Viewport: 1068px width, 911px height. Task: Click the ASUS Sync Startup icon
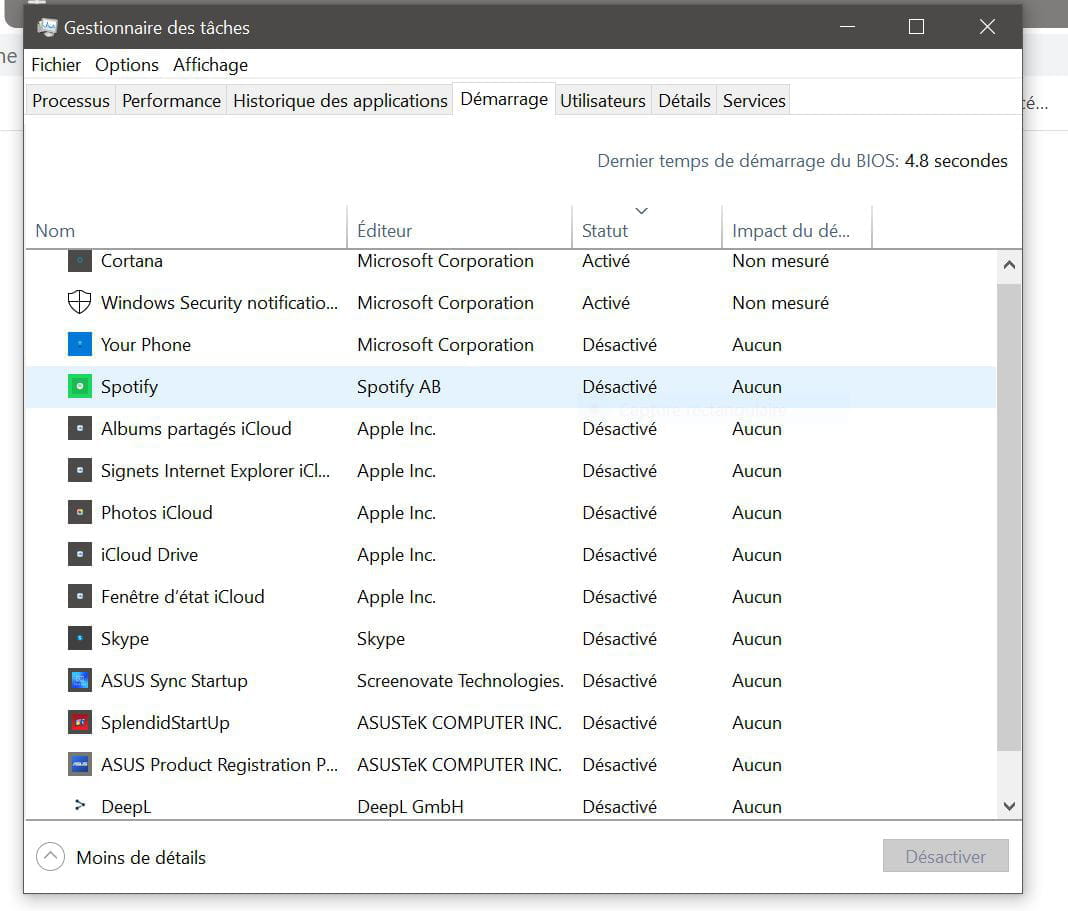pos(79,681)
